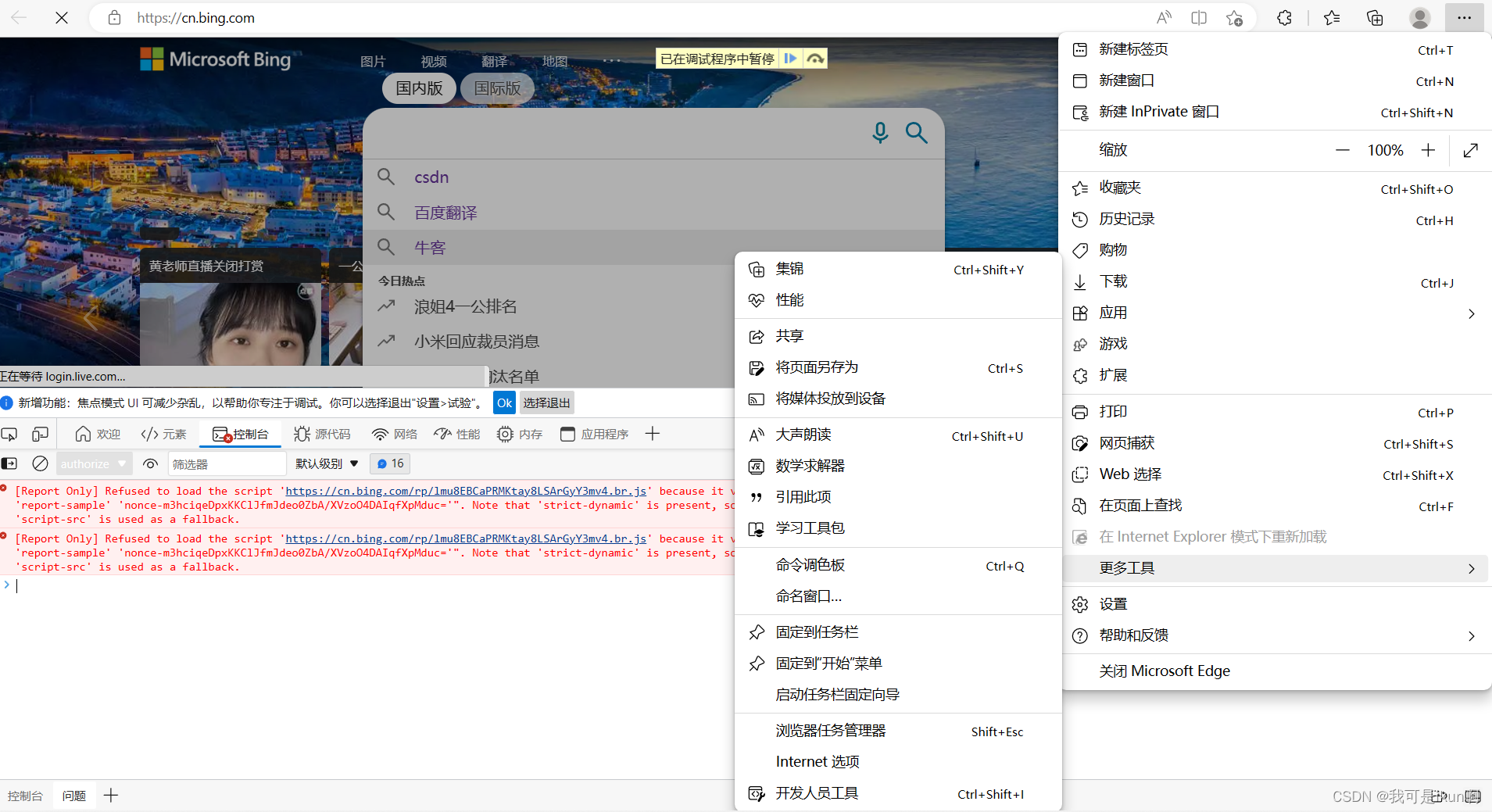This screenshot has height=812, width=1492.
Task: Toggle the console sidebar icon
Action: coord(9,463)
